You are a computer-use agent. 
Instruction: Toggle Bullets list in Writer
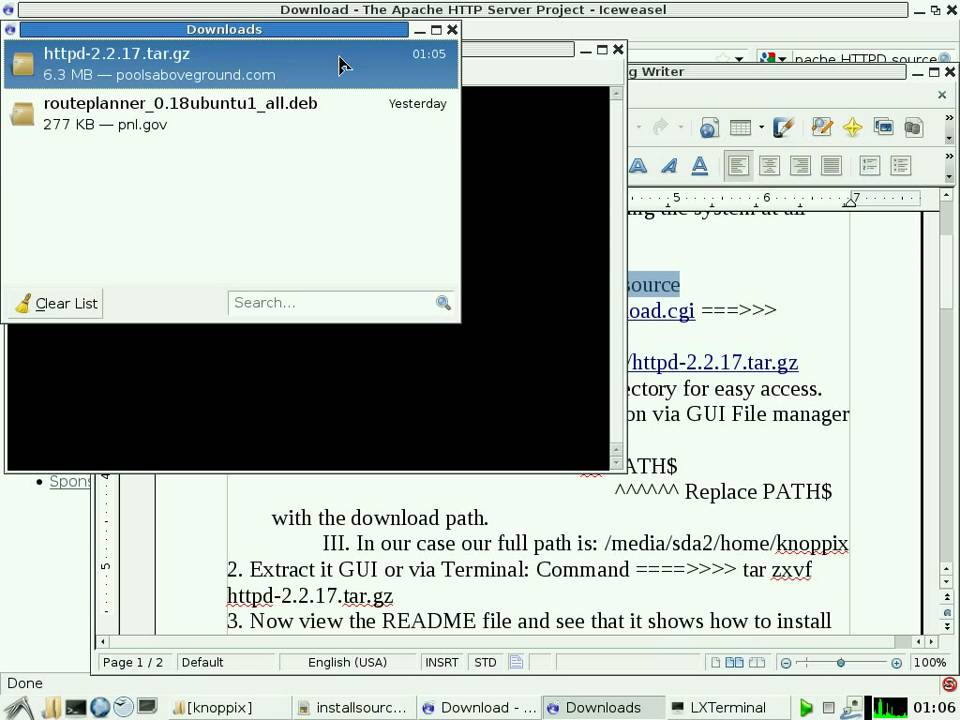(x=901, y=165)
